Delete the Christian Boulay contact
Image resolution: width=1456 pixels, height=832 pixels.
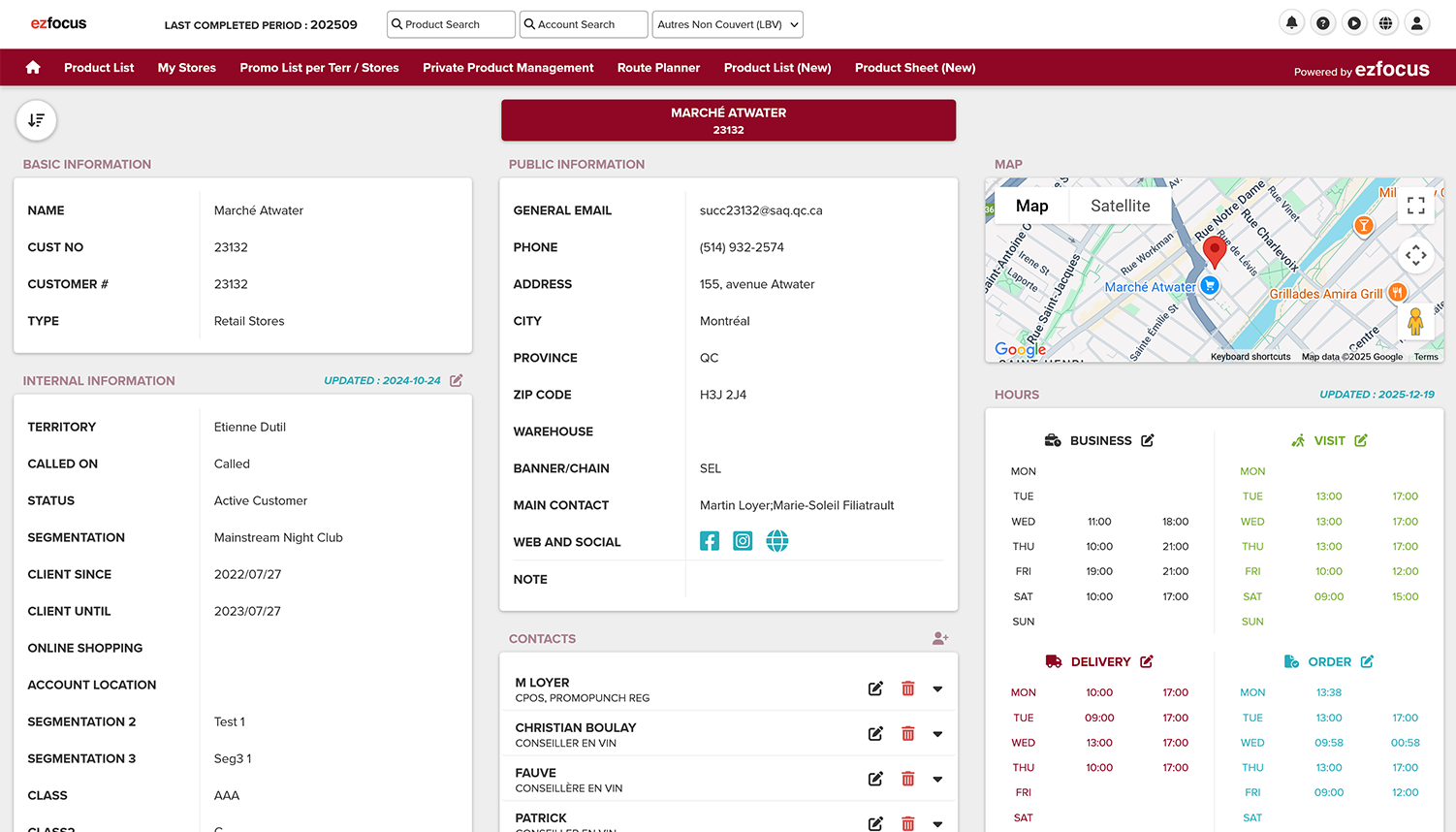(908, 734)
